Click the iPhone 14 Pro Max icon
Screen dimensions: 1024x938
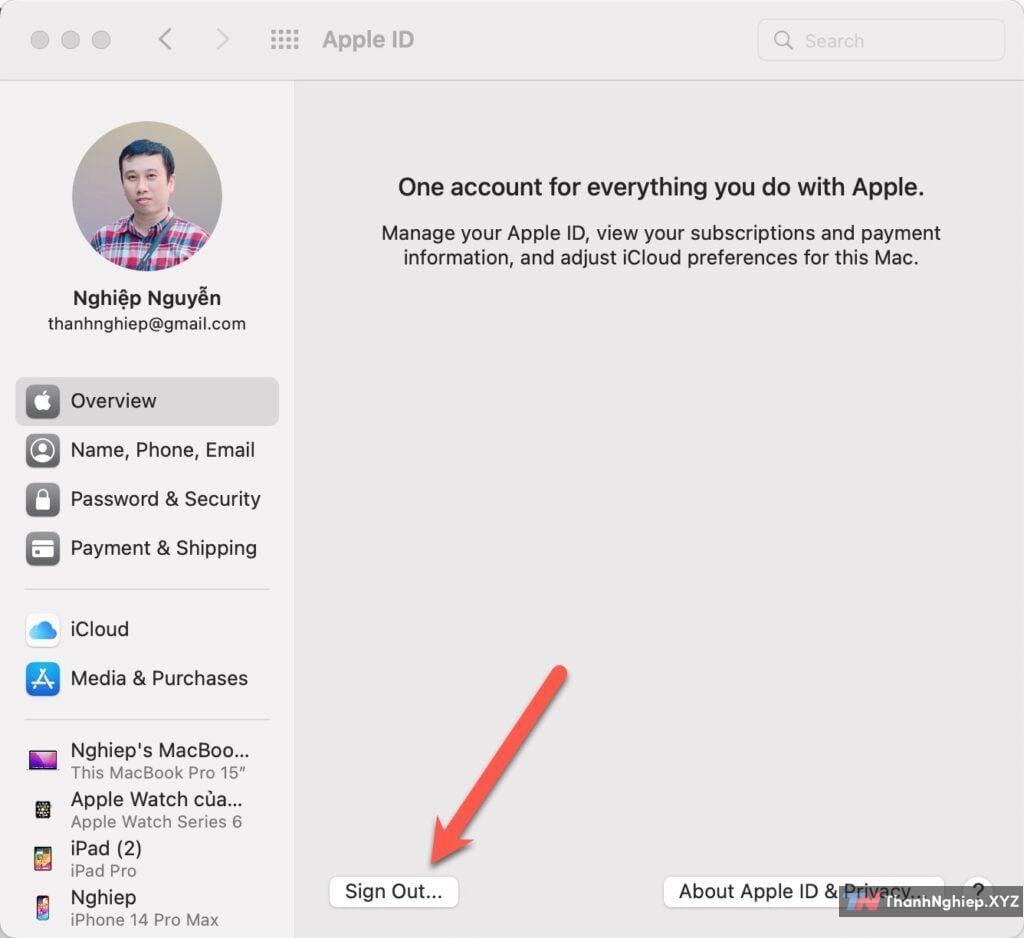coord(42,907)
